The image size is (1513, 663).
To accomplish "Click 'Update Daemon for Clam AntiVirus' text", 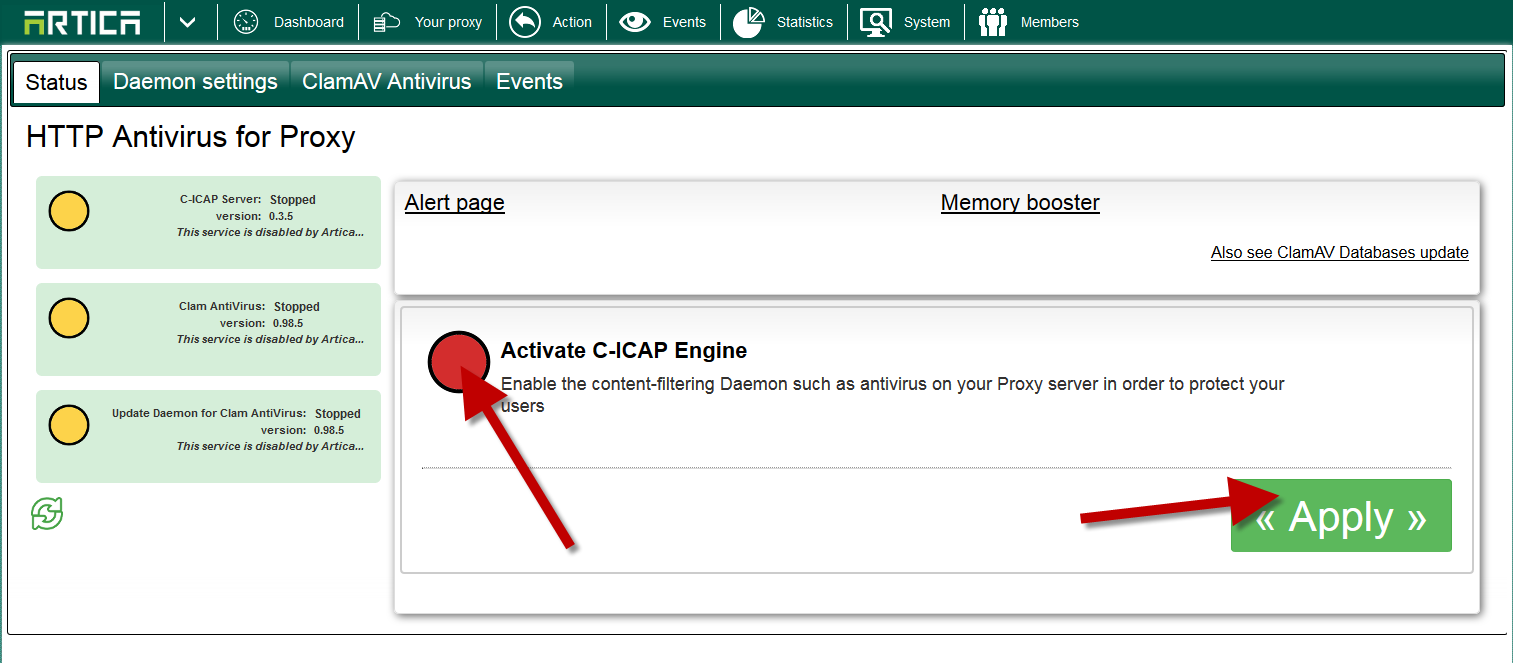I will coord(209,414).
